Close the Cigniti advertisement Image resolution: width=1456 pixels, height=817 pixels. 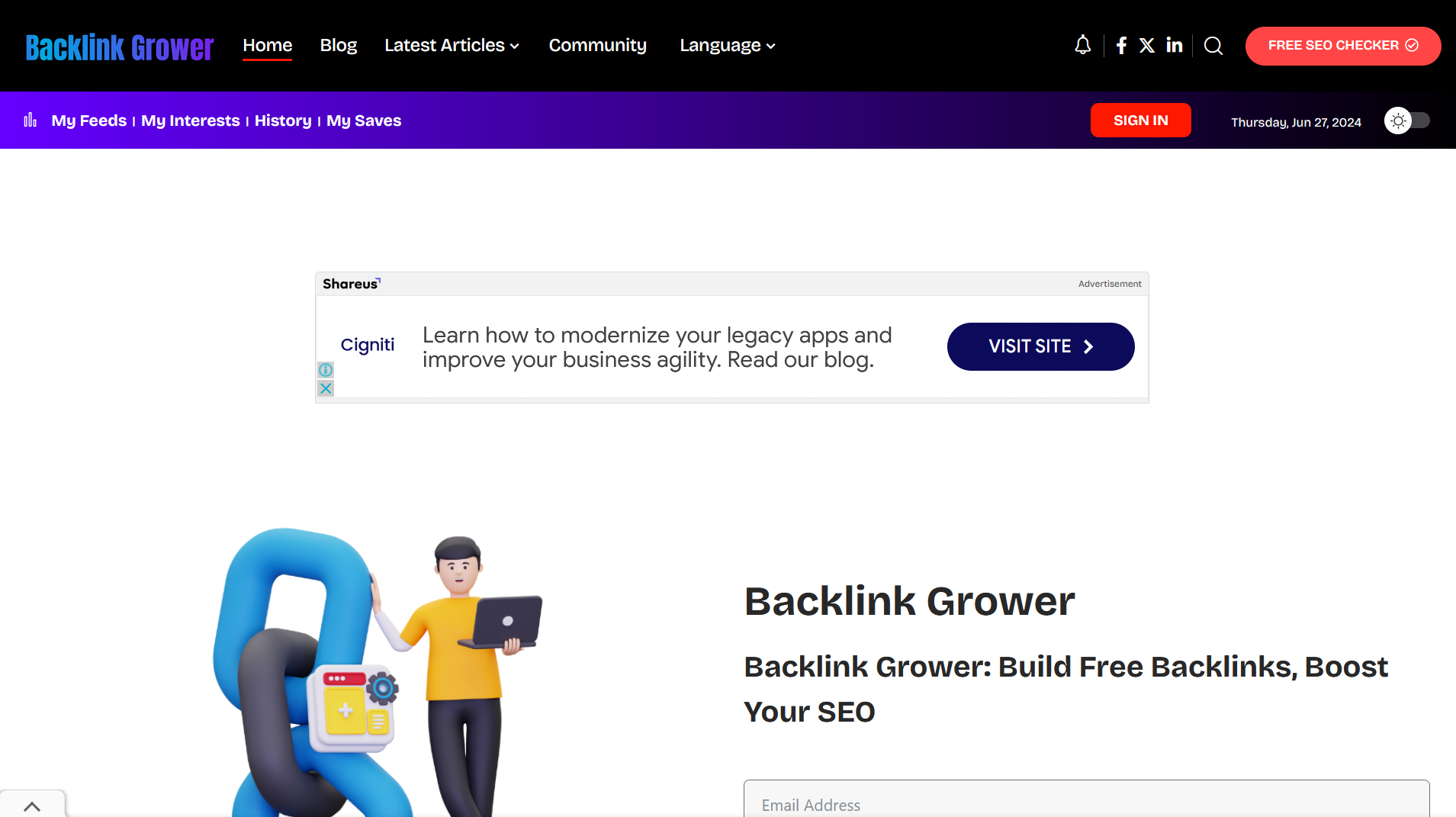(x=326, y=388)
